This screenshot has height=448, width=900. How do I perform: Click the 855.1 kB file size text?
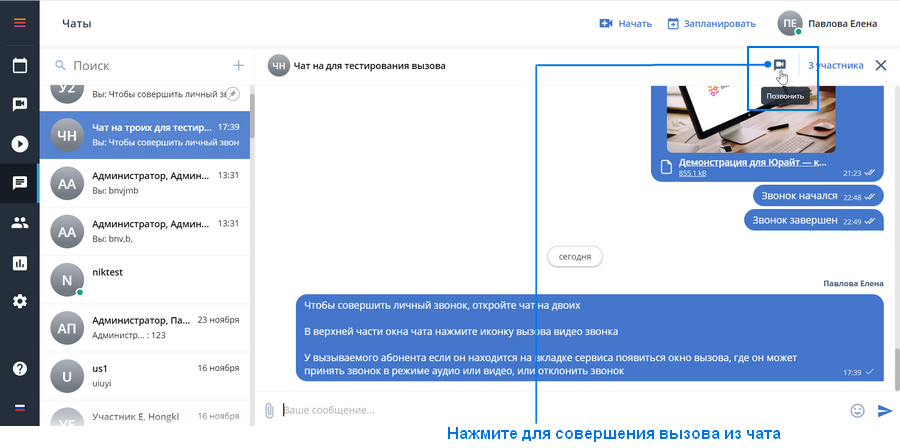pyautogui.click(x=692, y=173)
